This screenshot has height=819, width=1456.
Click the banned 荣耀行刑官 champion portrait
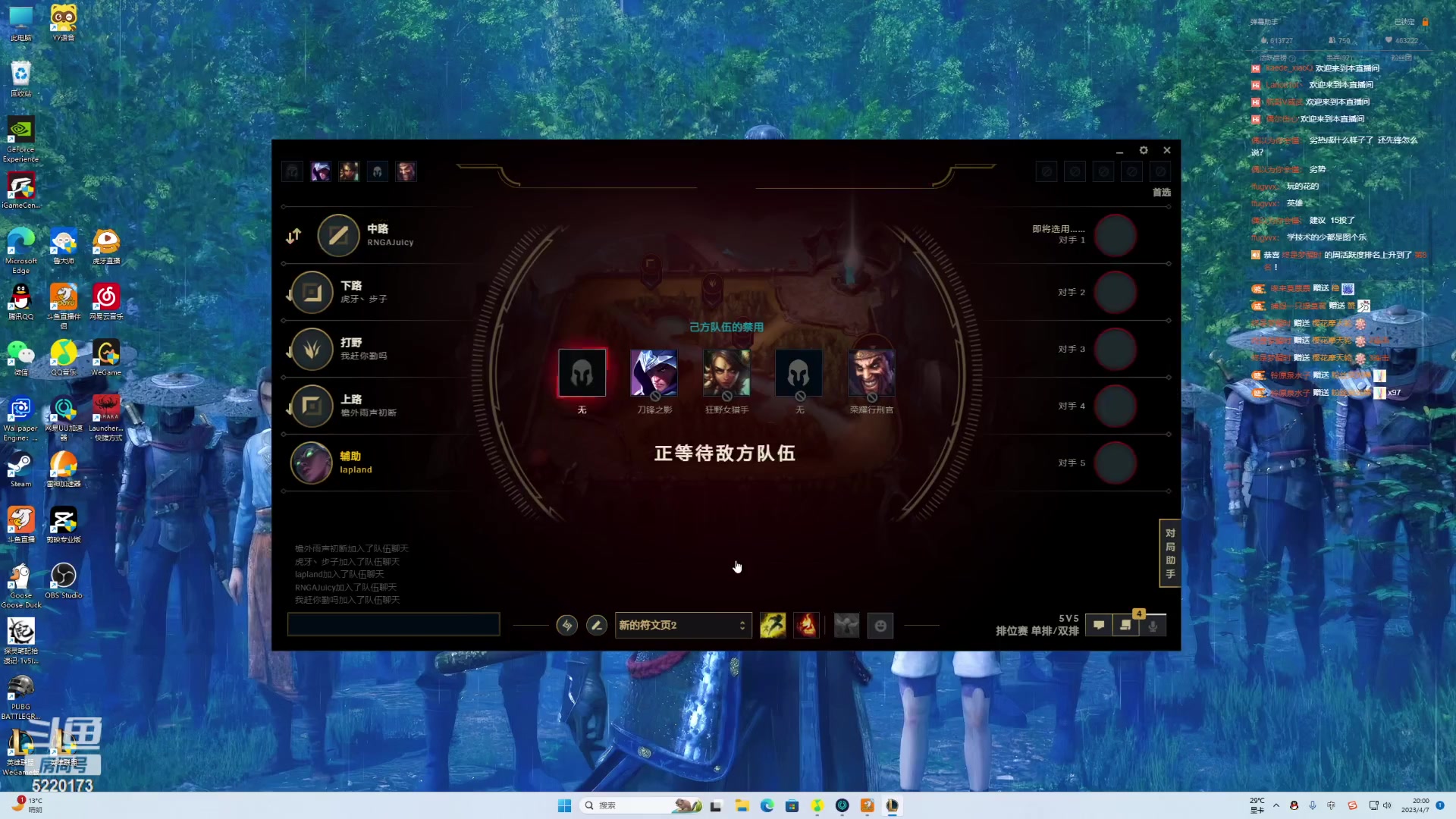(x=871, y=373)
